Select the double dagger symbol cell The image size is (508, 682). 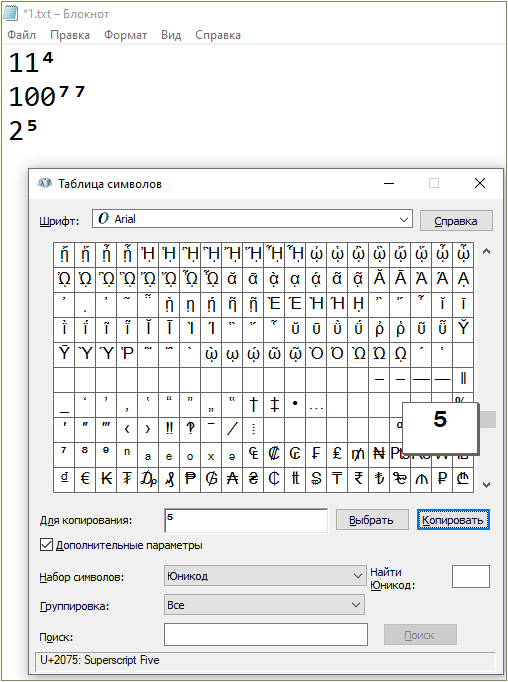click(274, 405)
